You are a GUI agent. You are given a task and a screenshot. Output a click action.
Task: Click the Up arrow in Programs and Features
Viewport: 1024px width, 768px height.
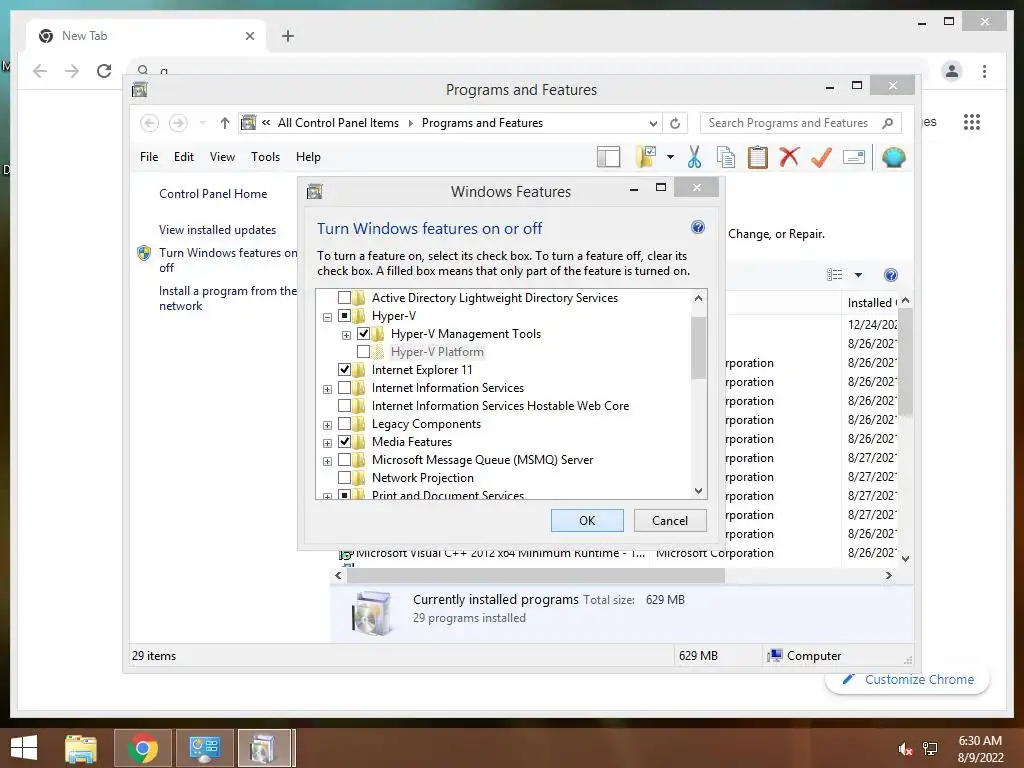[225, 123]
